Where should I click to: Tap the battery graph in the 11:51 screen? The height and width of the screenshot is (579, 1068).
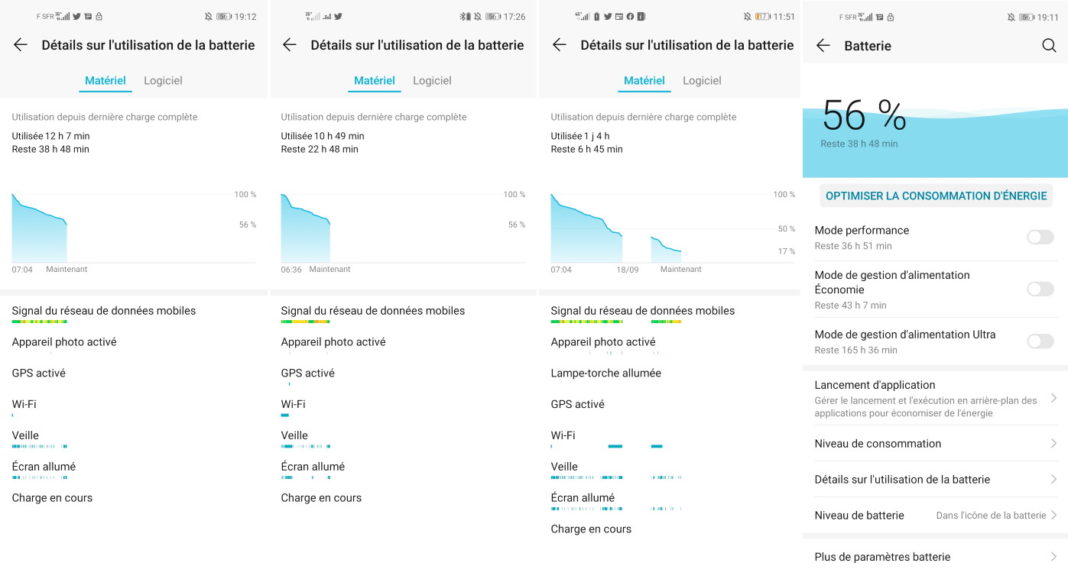point(672,228)
